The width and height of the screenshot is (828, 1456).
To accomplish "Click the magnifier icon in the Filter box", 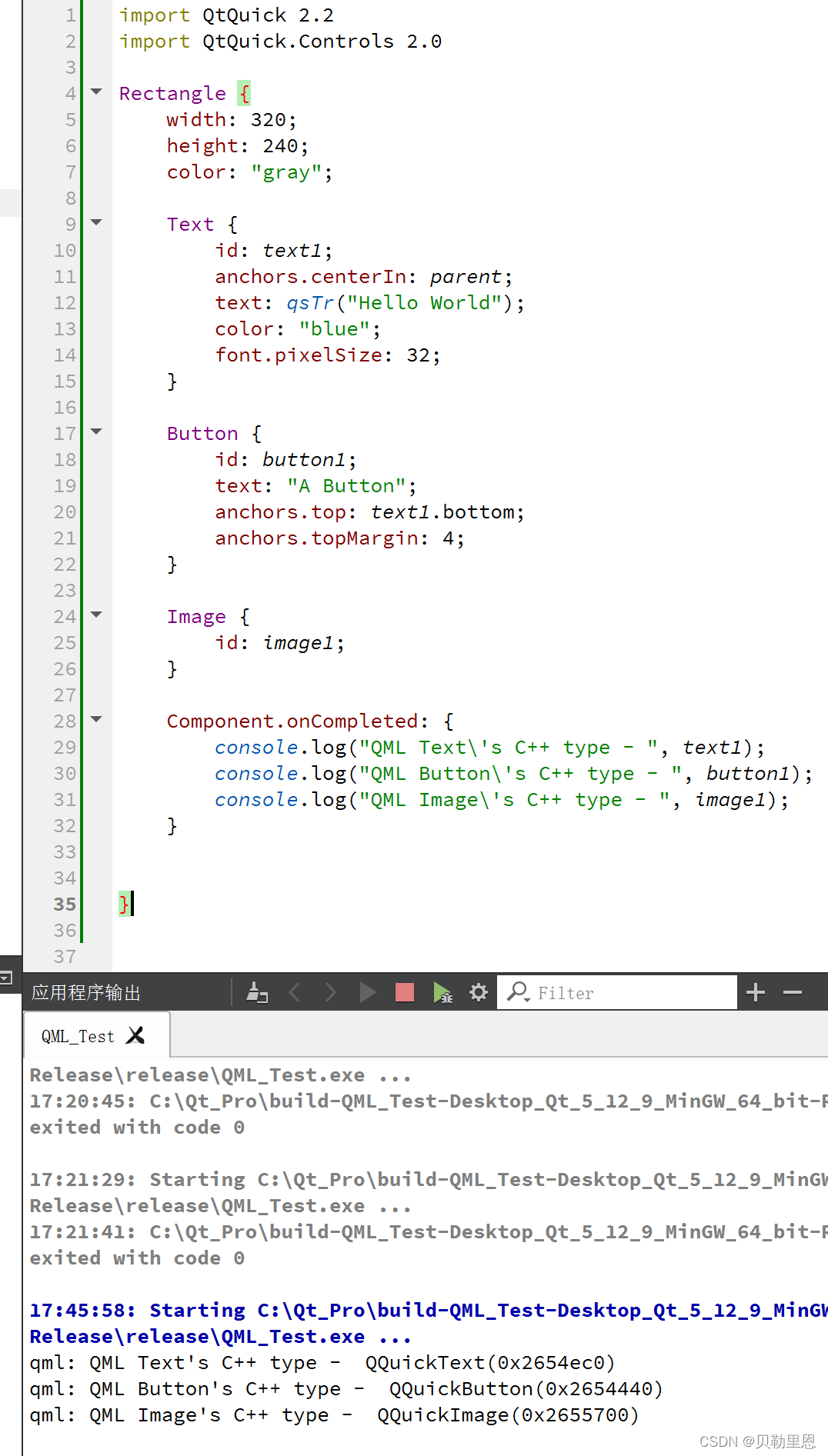I will [518, 992].
